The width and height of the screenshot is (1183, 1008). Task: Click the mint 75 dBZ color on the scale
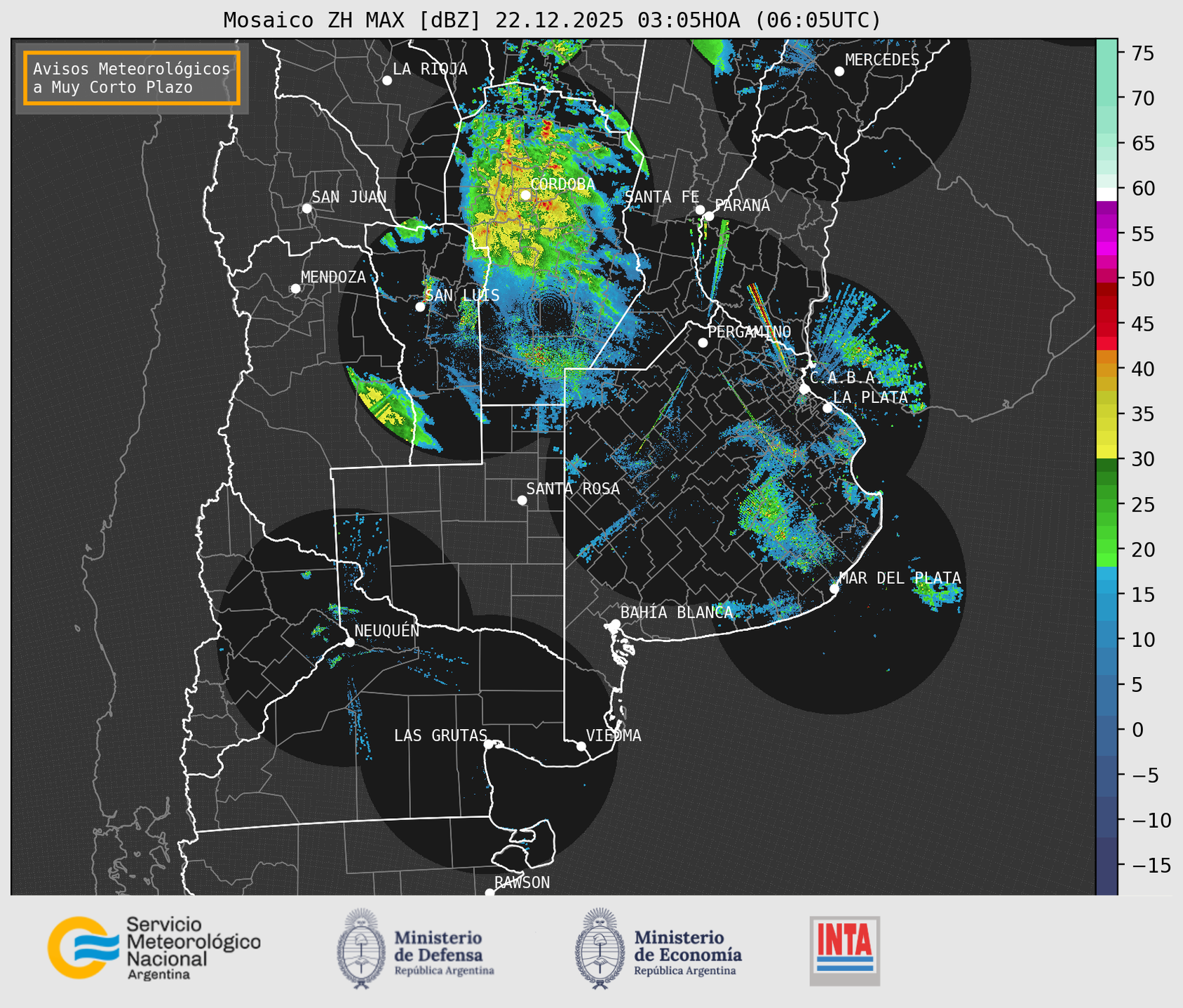(1107, 53)
